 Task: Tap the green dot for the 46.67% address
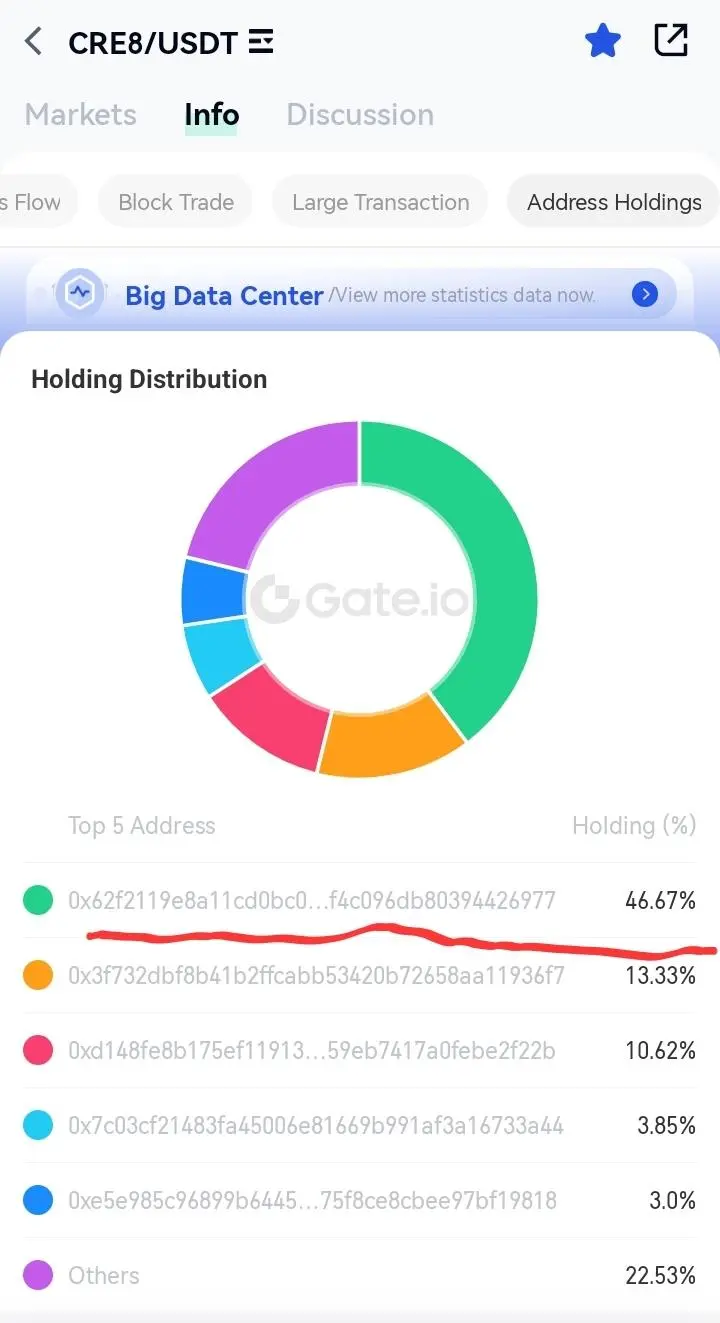click(38, 900)
